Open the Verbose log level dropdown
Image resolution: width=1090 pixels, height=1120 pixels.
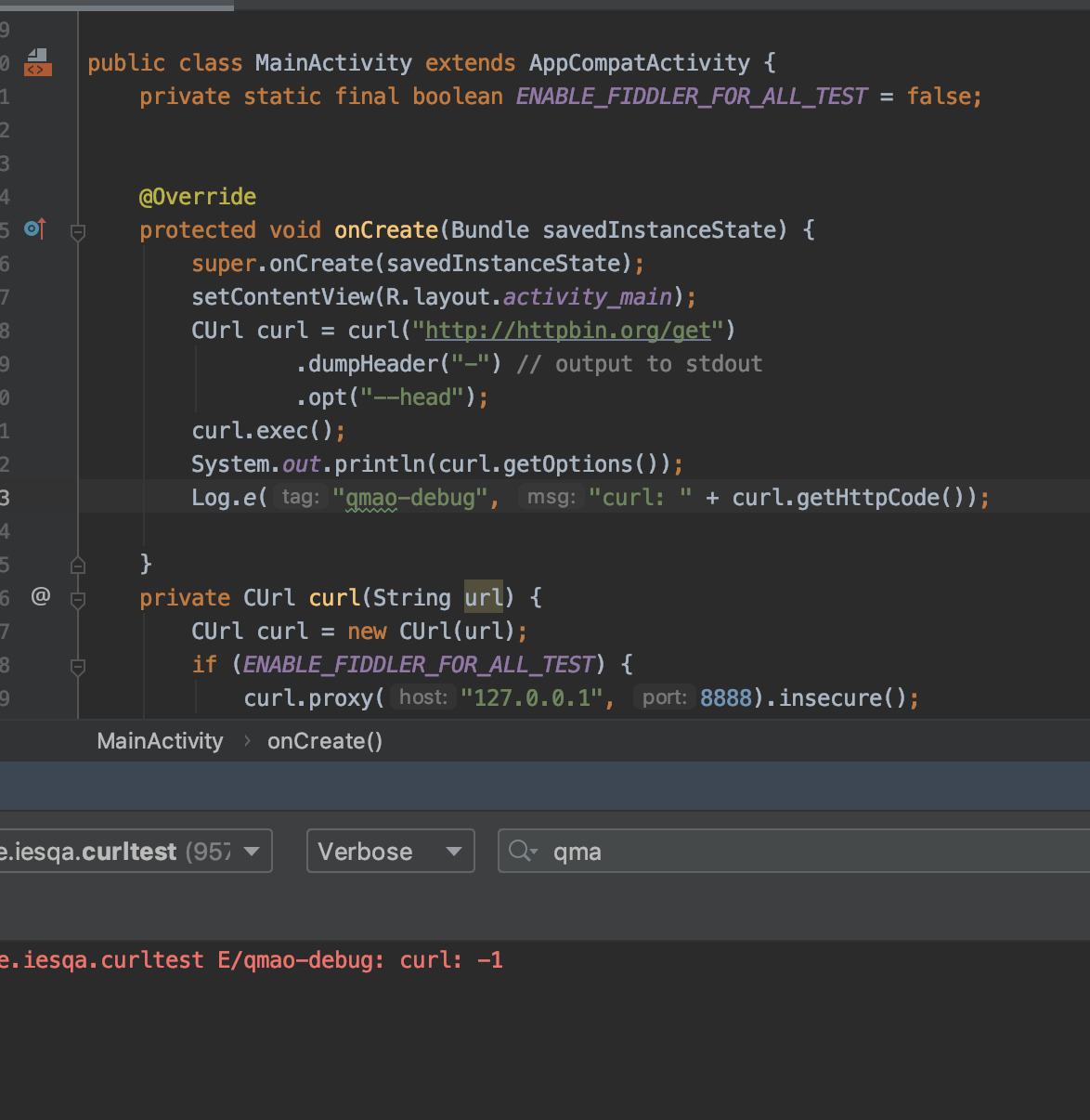[x=391, y=851]
